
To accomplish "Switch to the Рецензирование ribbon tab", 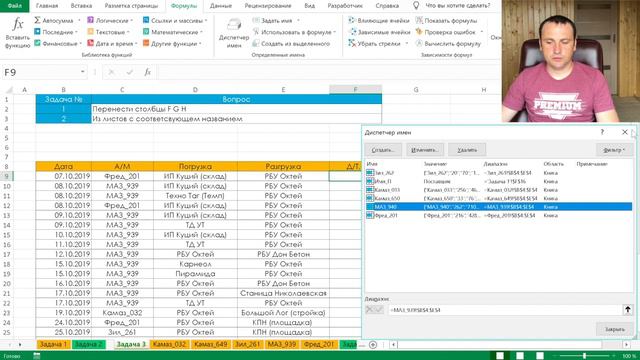I will pyautogui.click(x=268, y=6).
